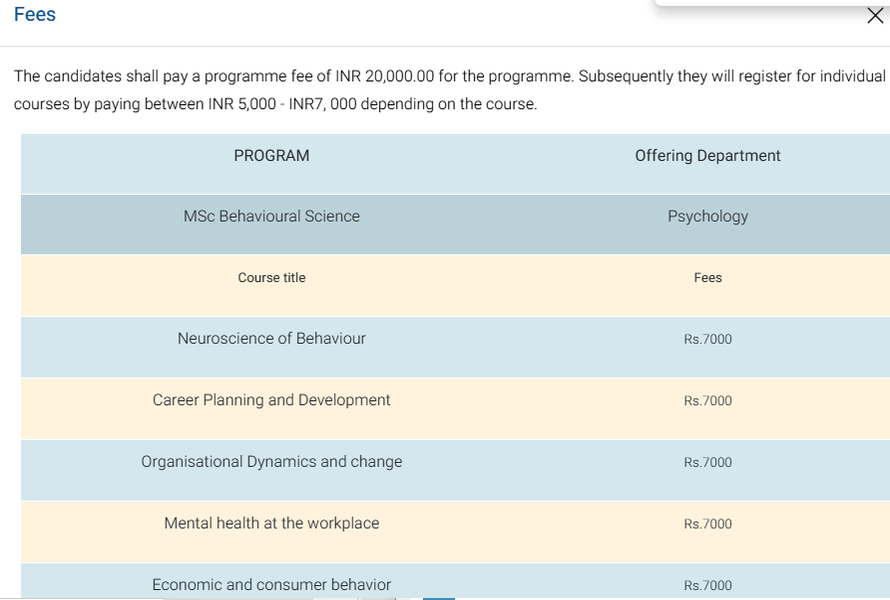The image size is (890, 600).
Task: Click the Psychology department cell
Action: [x=707, y=217]
